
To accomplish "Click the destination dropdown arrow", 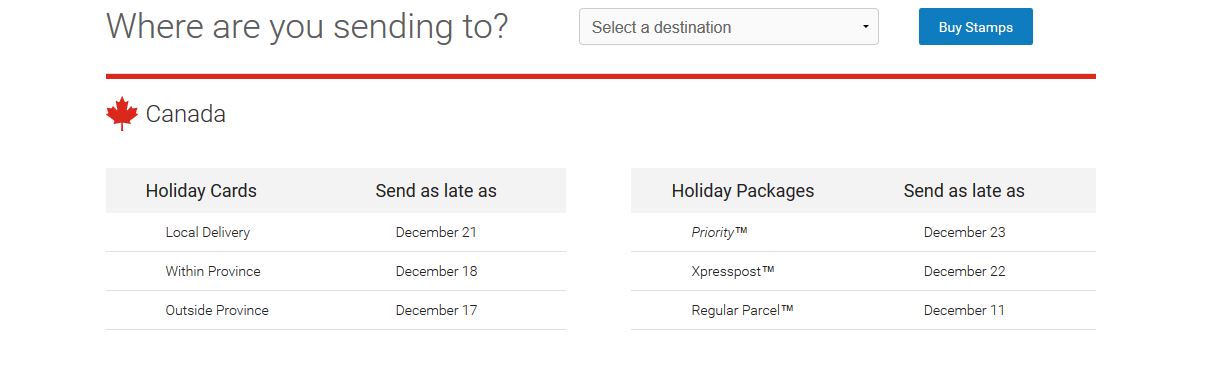I will click(x=865, y=27).
